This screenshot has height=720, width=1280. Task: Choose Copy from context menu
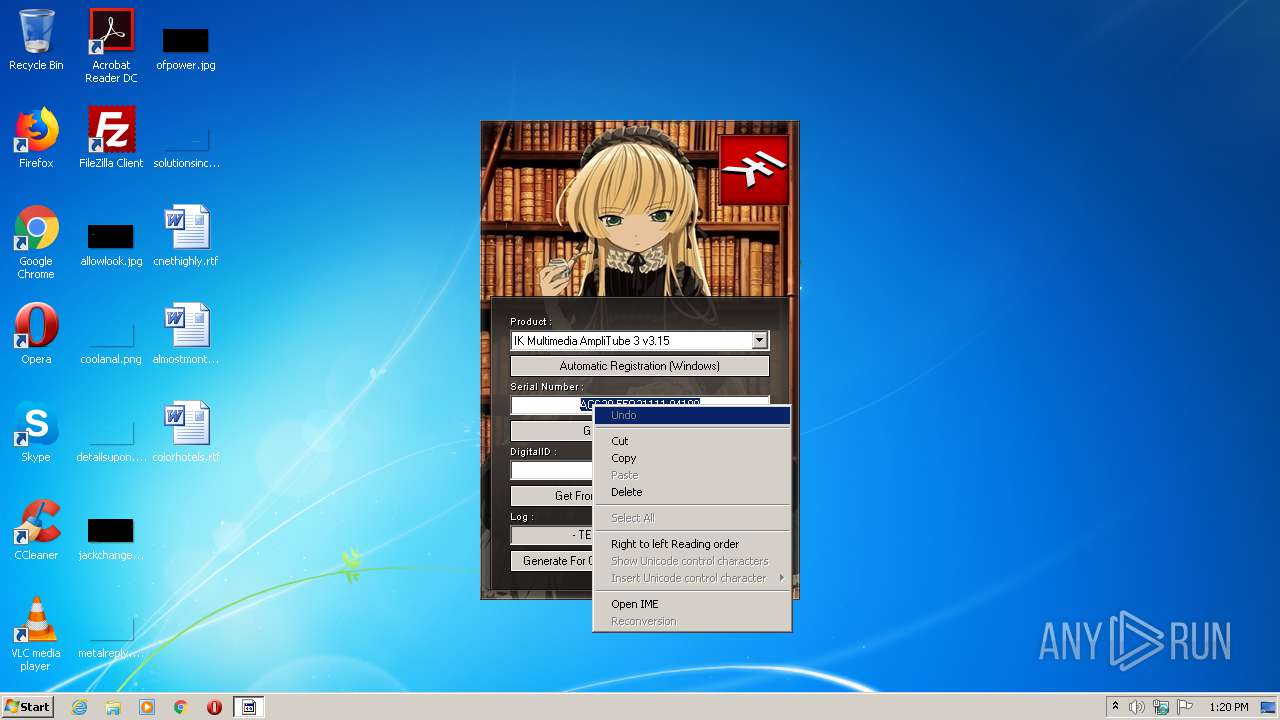coord(692,458)
